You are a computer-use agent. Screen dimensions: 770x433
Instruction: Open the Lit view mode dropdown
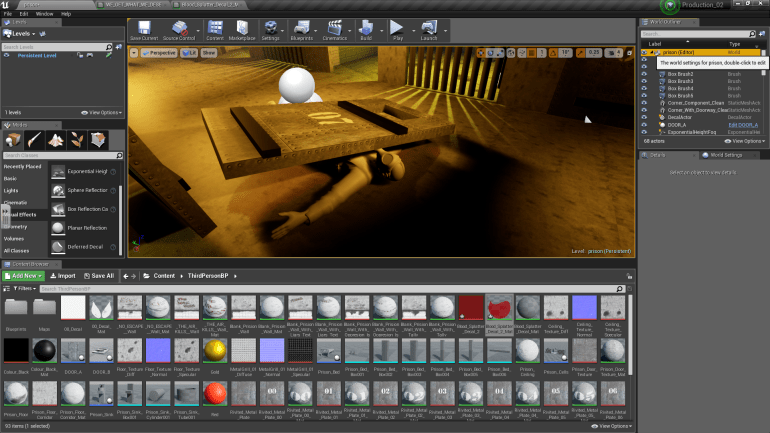(189, 53)
